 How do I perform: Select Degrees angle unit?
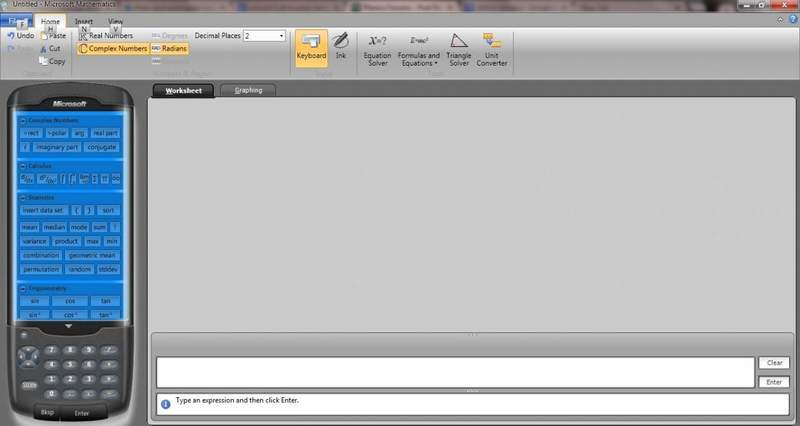point(169,36)
